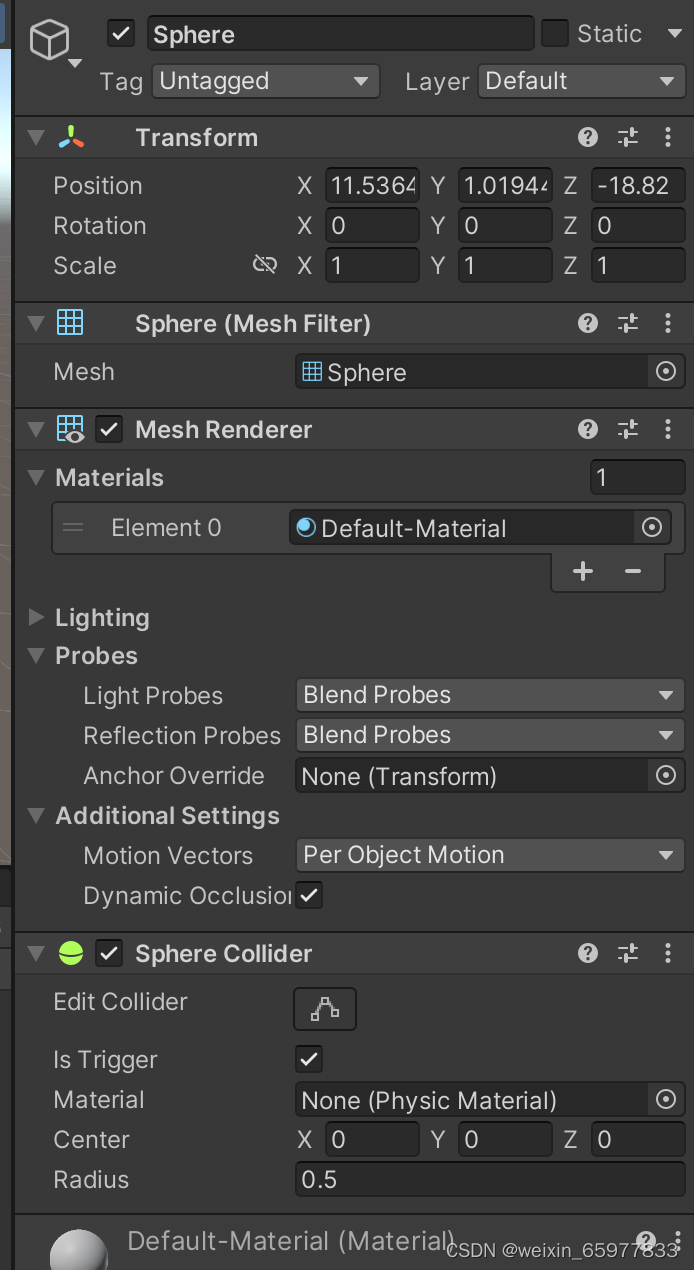Open Transform preset selector icon
Screen dimensions: 694x1270
tap(628, 138)
